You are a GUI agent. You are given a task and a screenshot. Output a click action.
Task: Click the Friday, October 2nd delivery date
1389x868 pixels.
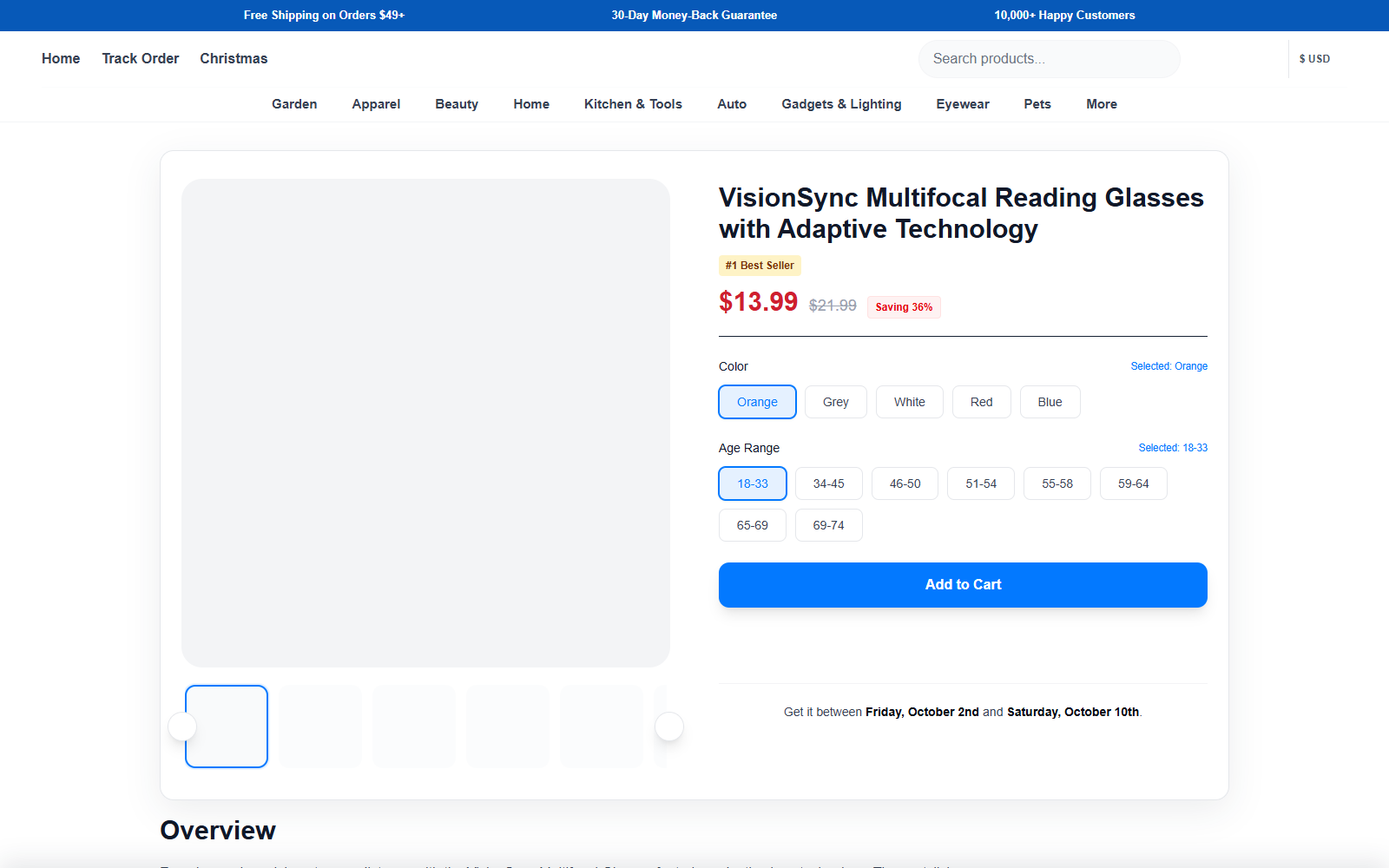point(922,712)
